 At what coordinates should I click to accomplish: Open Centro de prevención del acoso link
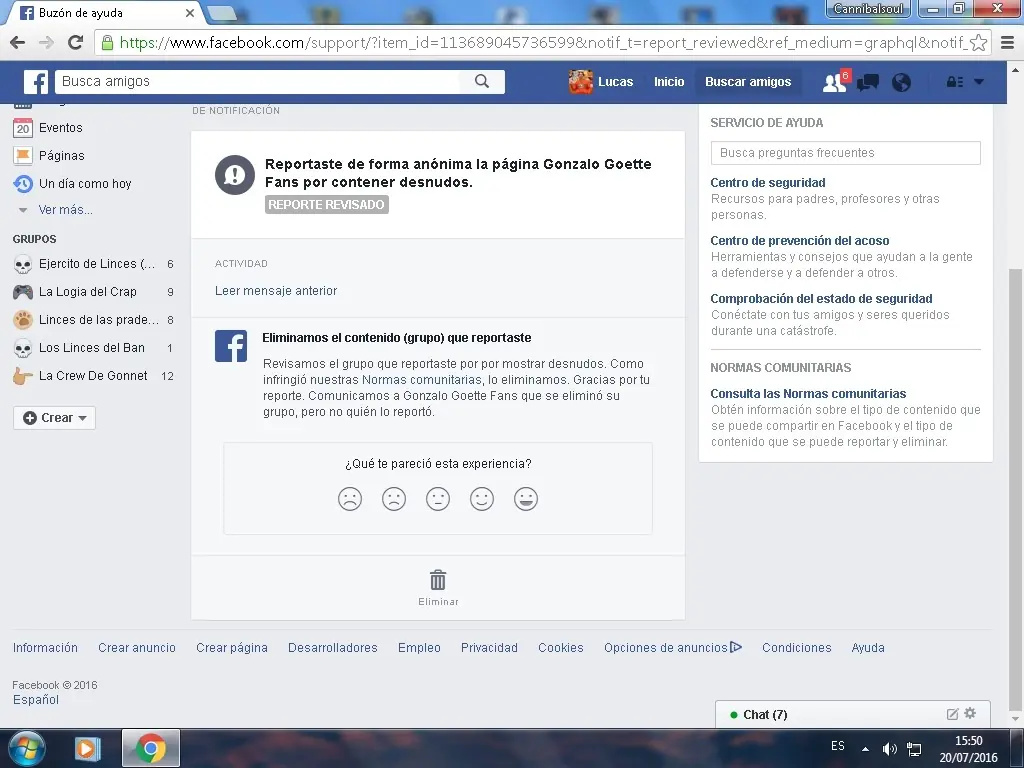point(800,241)
